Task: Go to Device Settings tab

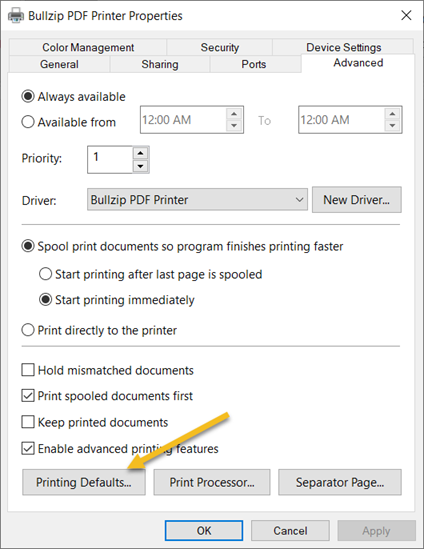Action: [x=343, y=47]
